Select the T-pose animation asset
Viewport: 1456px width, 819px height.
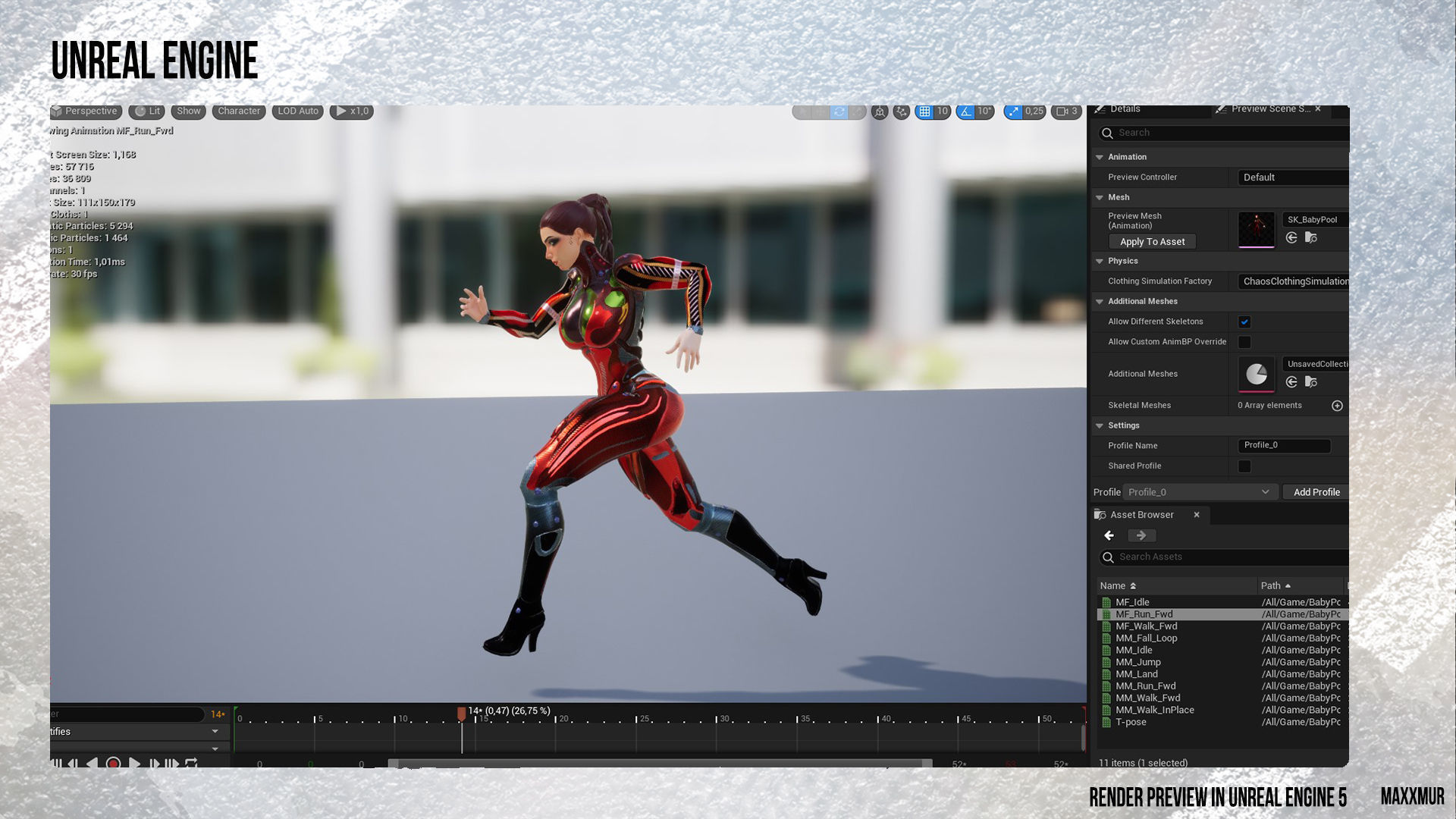click(x=1130, y=723)
